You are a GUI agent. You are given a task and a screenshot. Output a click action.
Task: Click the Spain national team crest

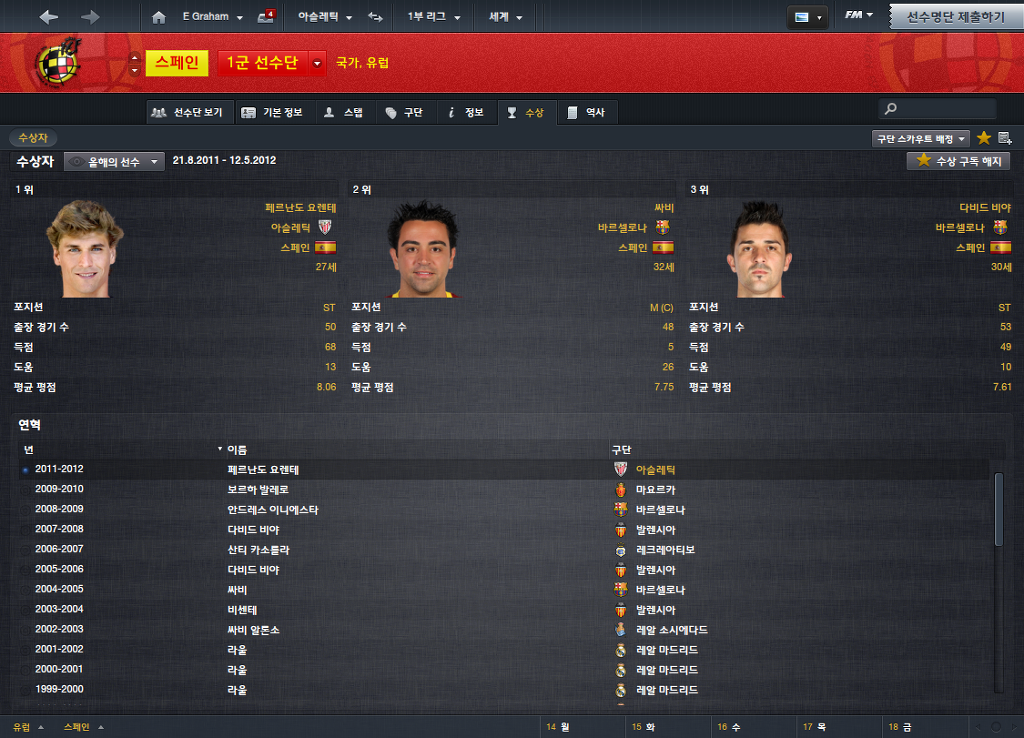59,61
